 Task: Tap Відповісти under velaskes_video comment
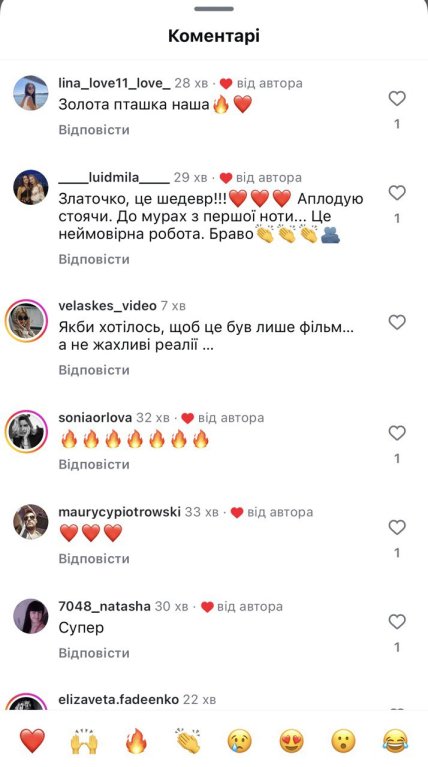(94, 370)
